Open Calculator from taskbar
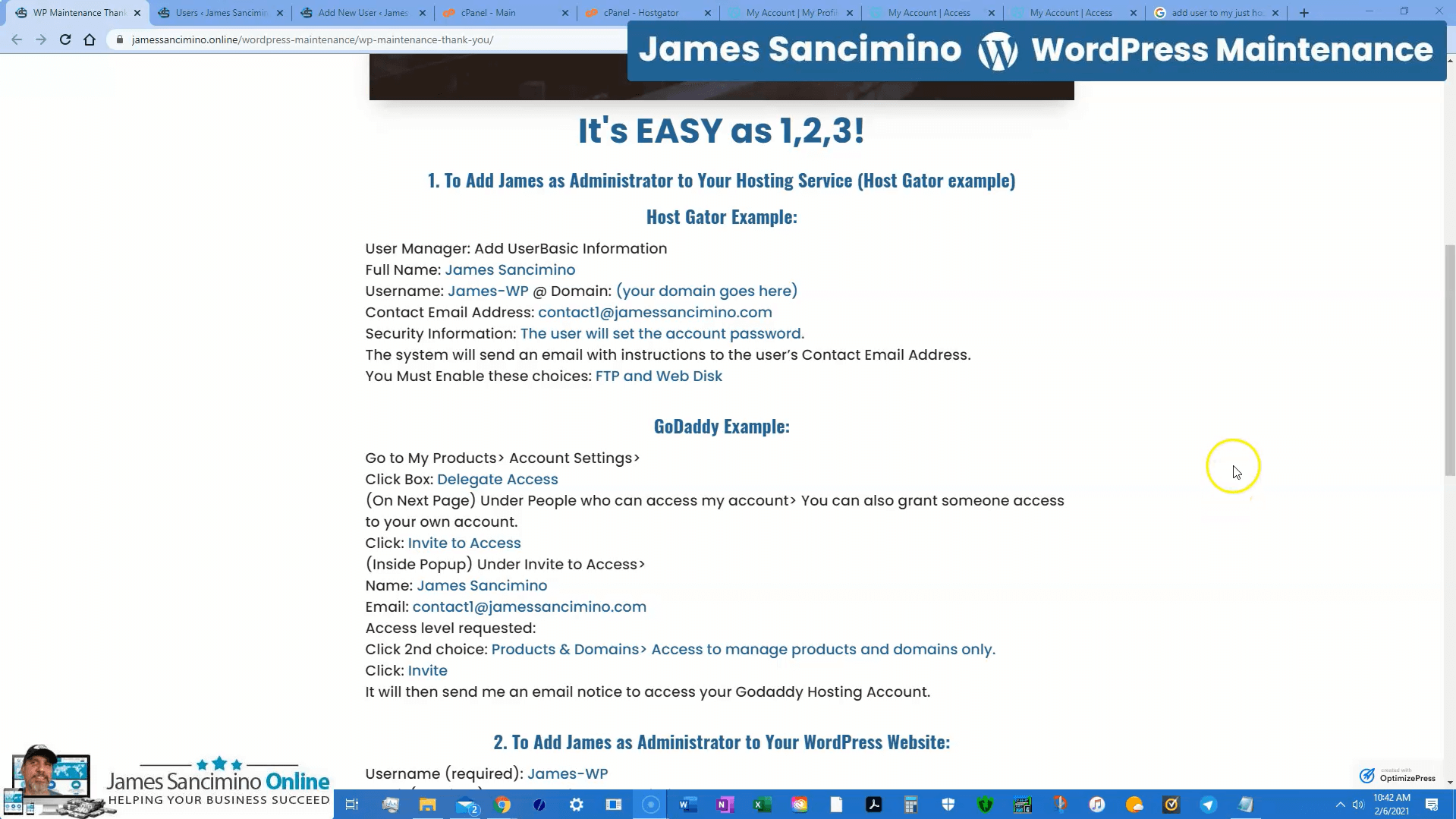 (x=911, y=805)
